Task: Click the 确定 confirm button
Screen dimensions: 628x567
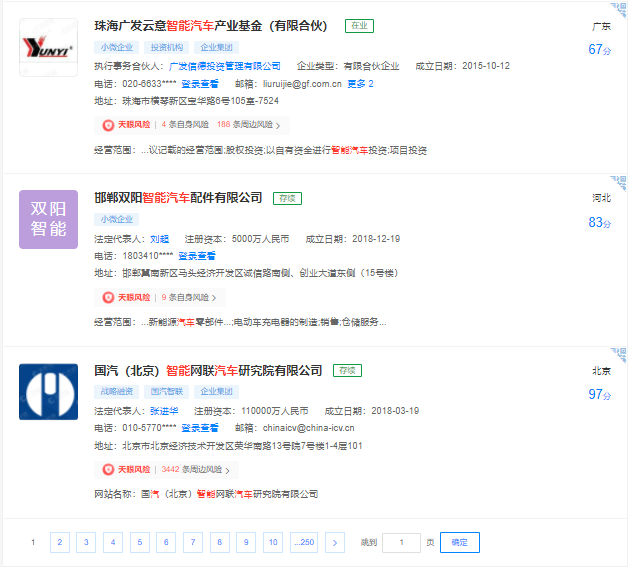Action: pyautogui.click(x=460, y=543)
